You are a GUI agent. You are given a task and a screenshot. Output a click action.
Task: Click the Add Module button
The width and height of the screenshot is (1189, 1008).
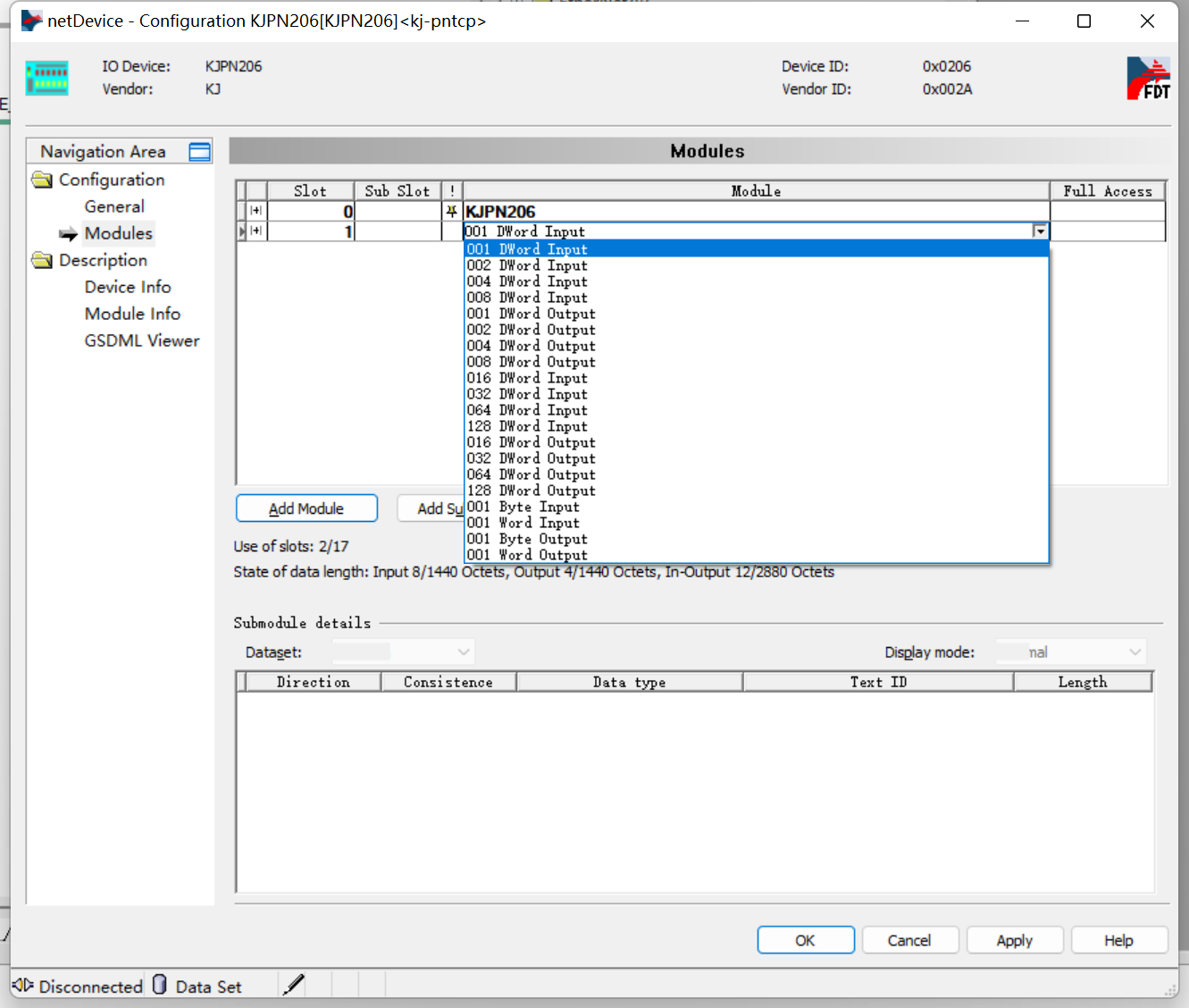click(306, 508)
